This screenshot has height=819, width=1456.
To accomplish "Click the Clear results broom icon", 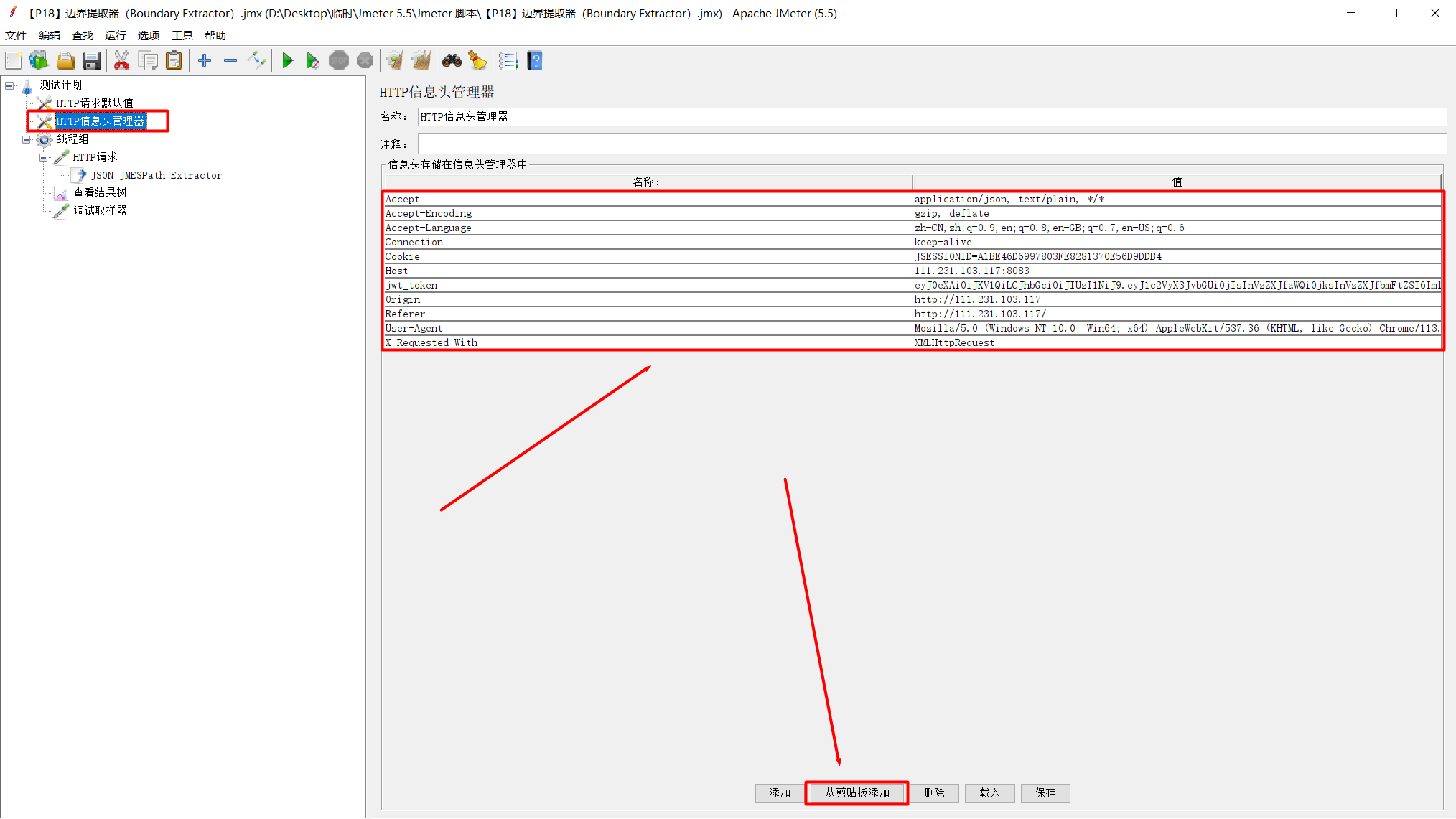I will [x=394, y=61].
